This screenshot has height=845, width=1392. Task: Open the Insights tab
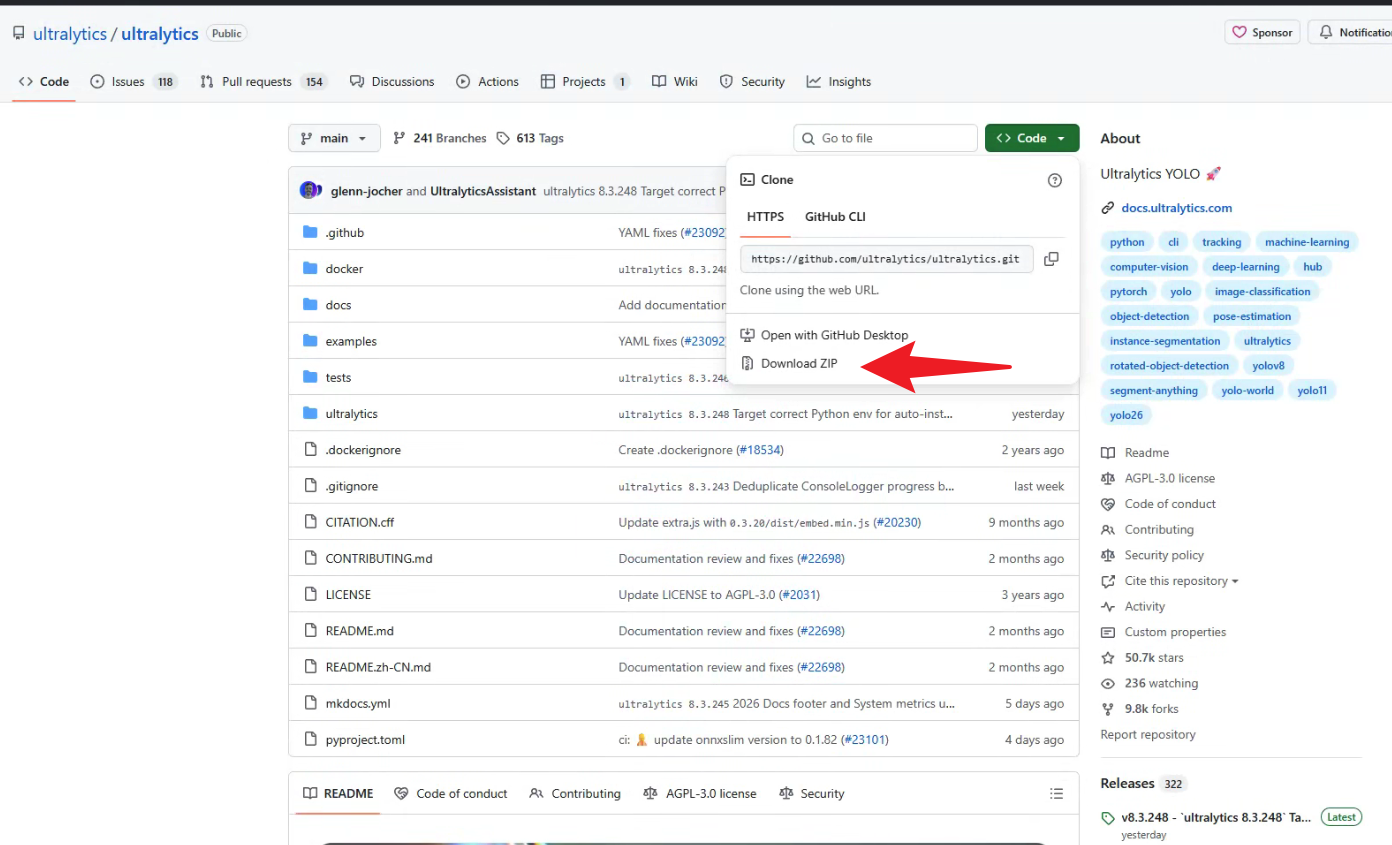point(839,82)
